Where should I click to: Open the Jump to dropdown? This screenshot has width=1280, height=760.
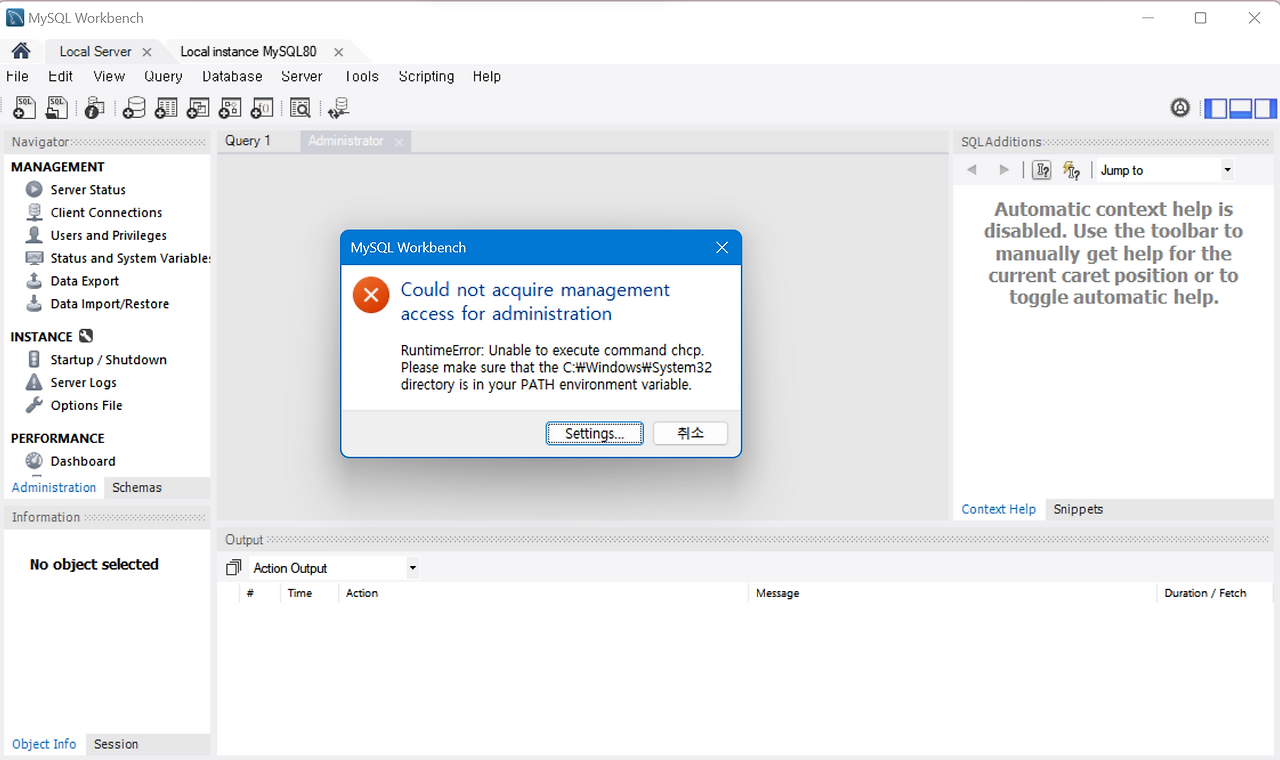(x=1166, y=171)
